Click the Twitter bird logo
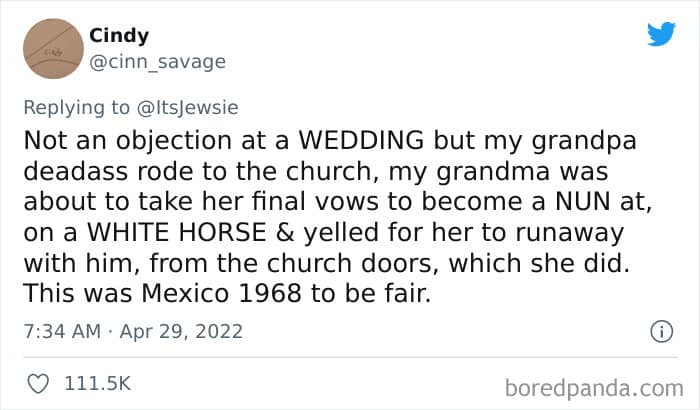The height and width of the screenshot is (410, 700). tap(661, 35)
